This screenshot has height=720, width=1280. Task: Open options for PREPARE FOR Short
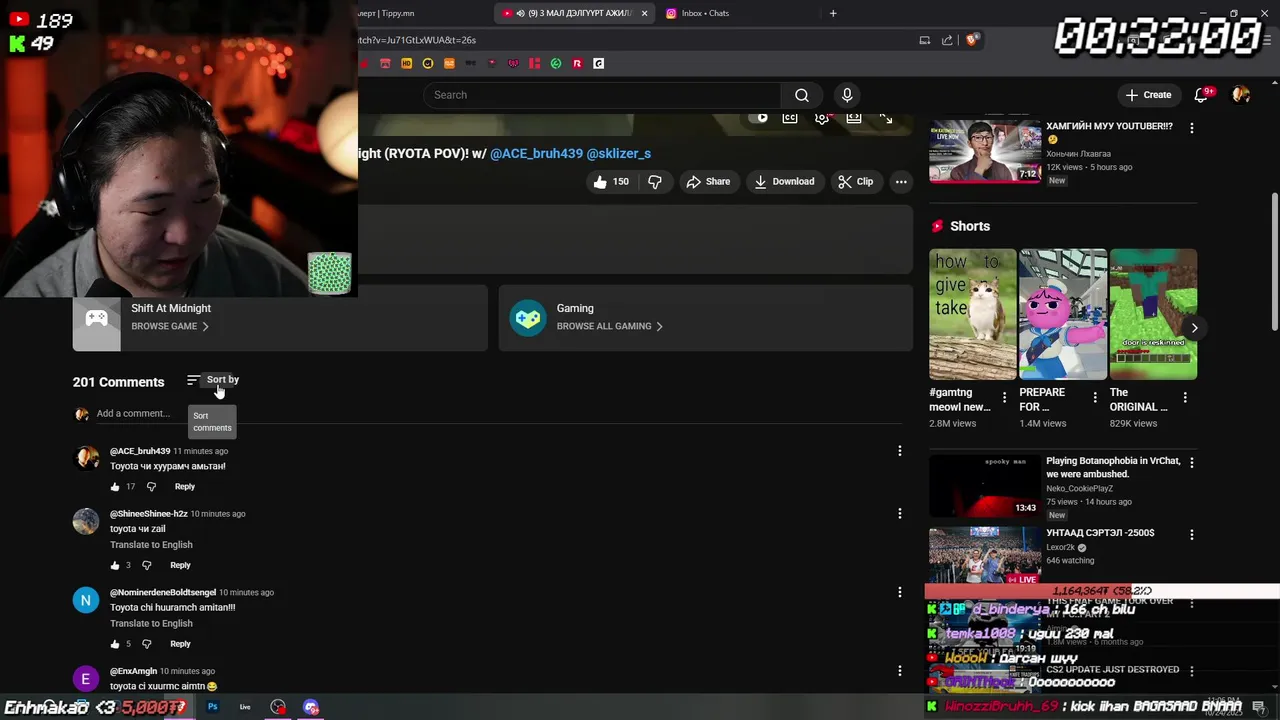coord(1095,398)
